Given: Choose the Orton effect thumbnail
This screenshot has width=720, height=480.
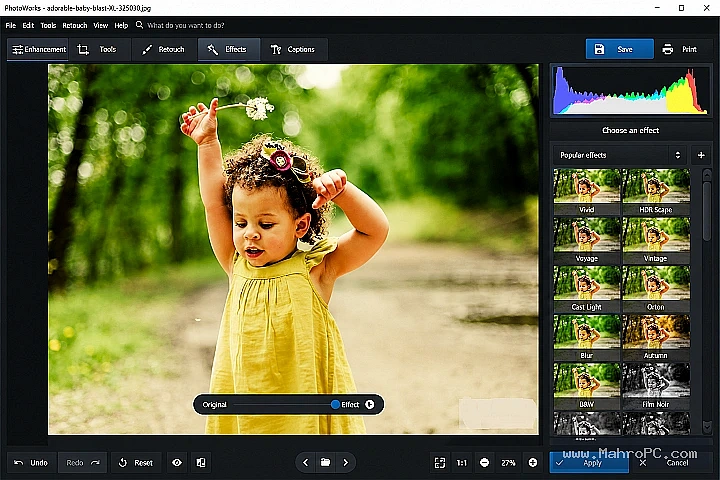Looking at the screenshot, I should click(x=656, y=289).
